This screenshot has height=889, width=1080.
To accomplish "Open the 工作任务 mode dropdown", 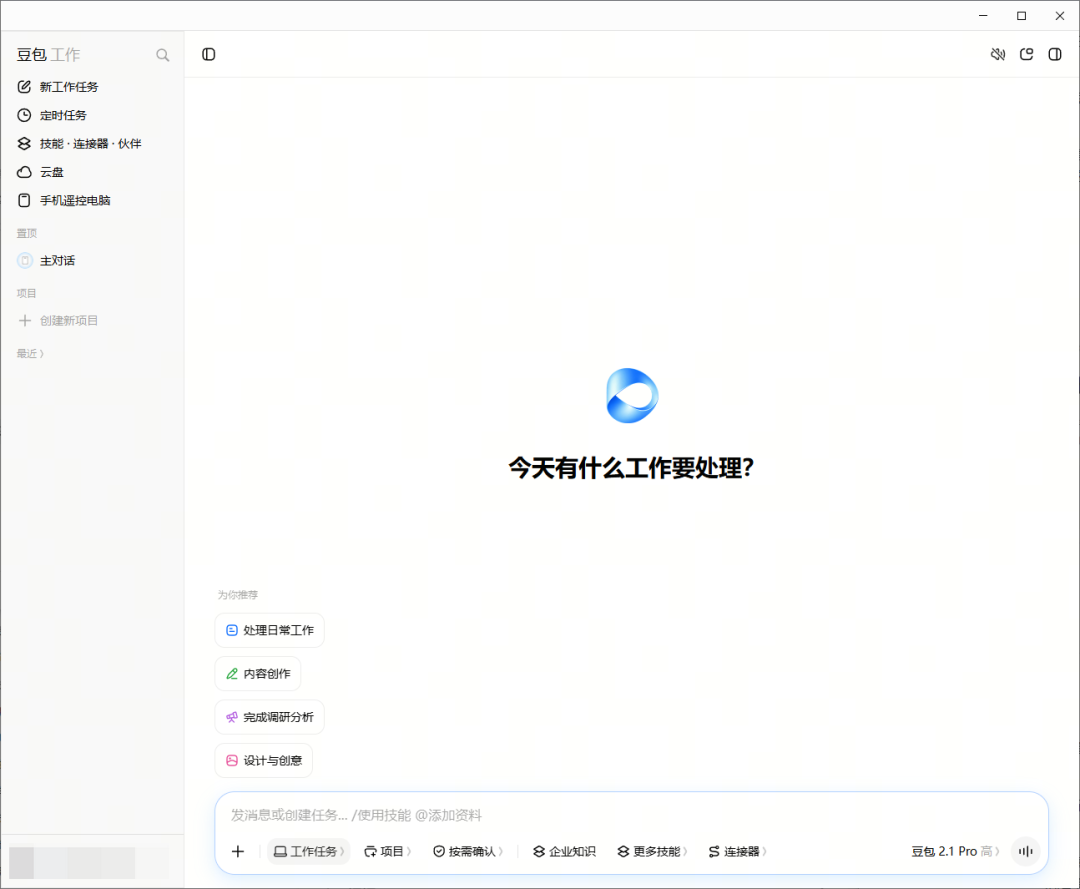I will tap(309, 851).
